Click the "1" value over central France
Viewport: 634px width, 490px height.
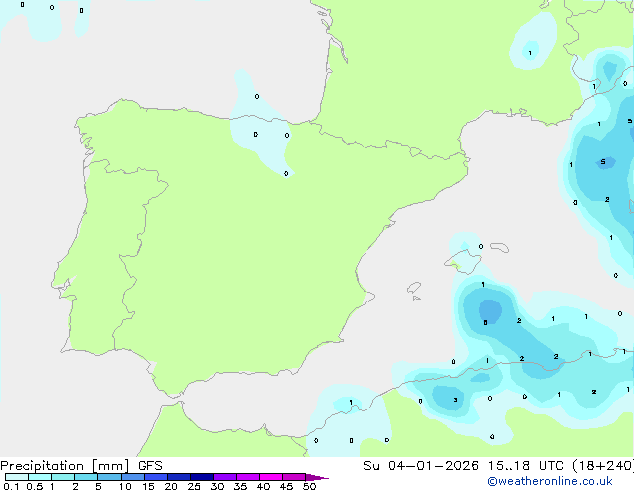pos(530,53)
